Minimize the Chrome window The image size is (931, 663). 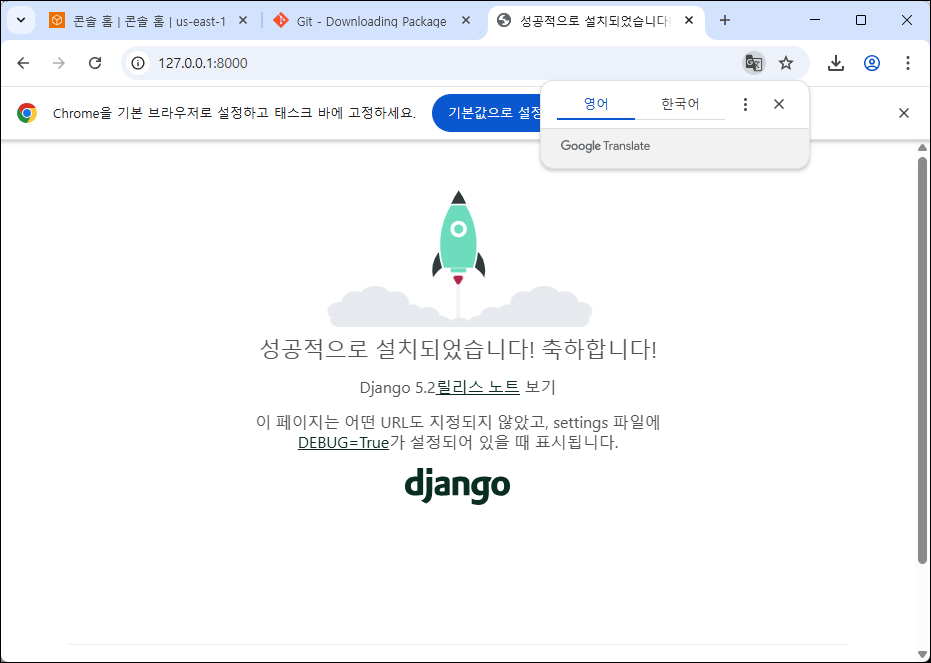[815, 20]
